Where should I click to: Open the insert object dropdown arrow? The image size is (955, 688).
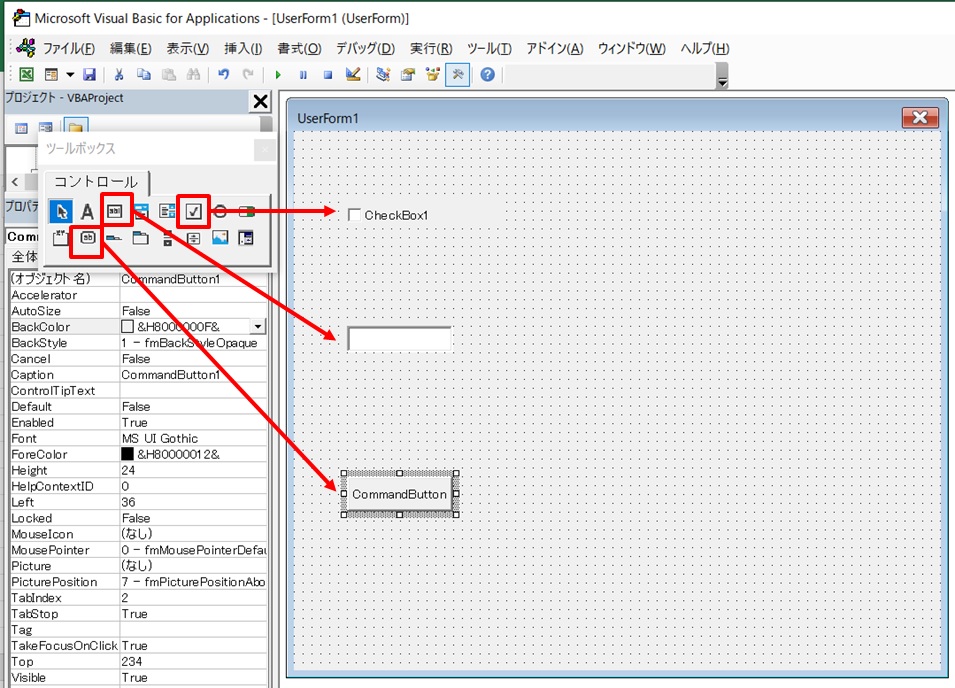[x=70, y=74]
